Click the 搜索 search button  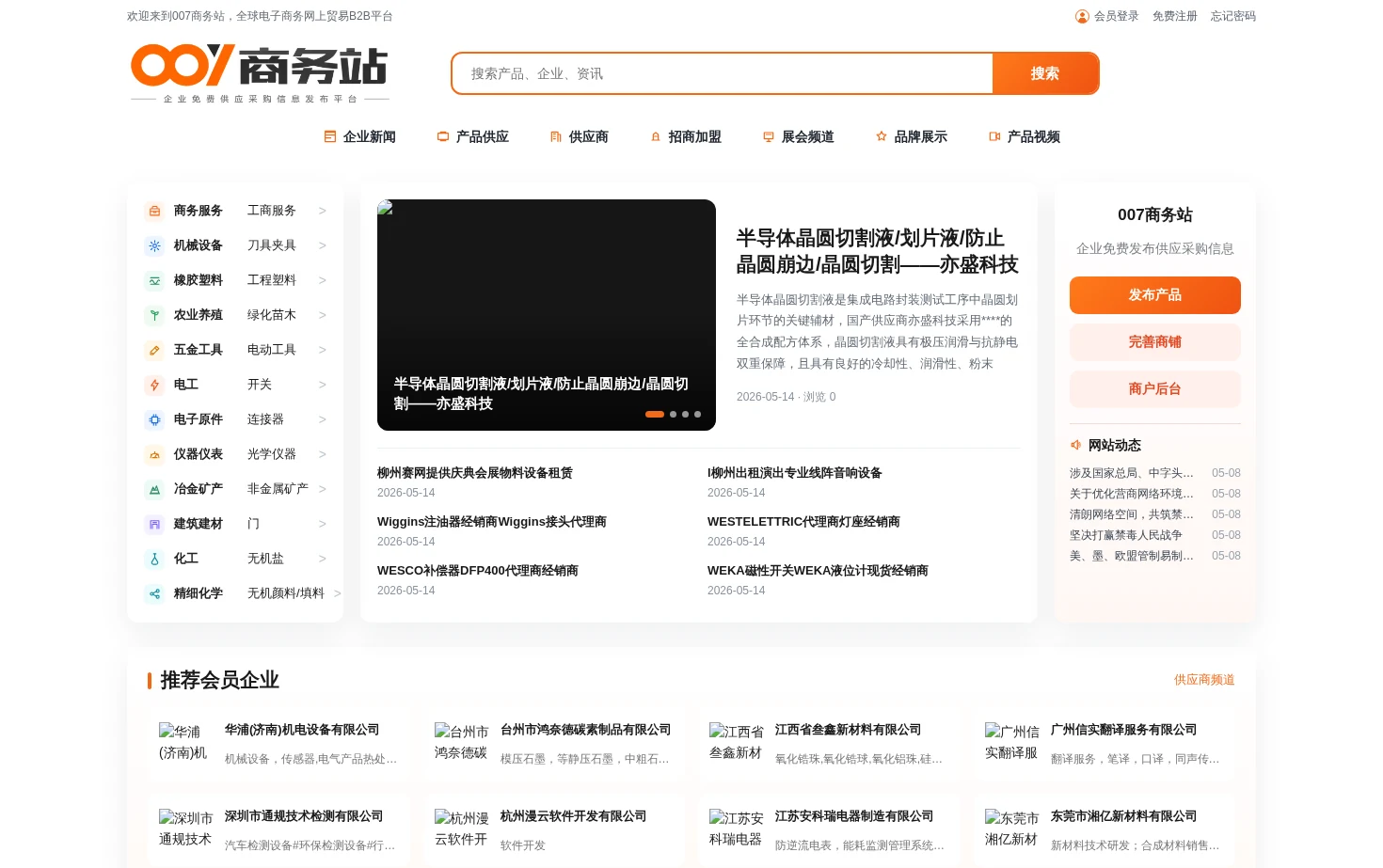point(1044,73)
